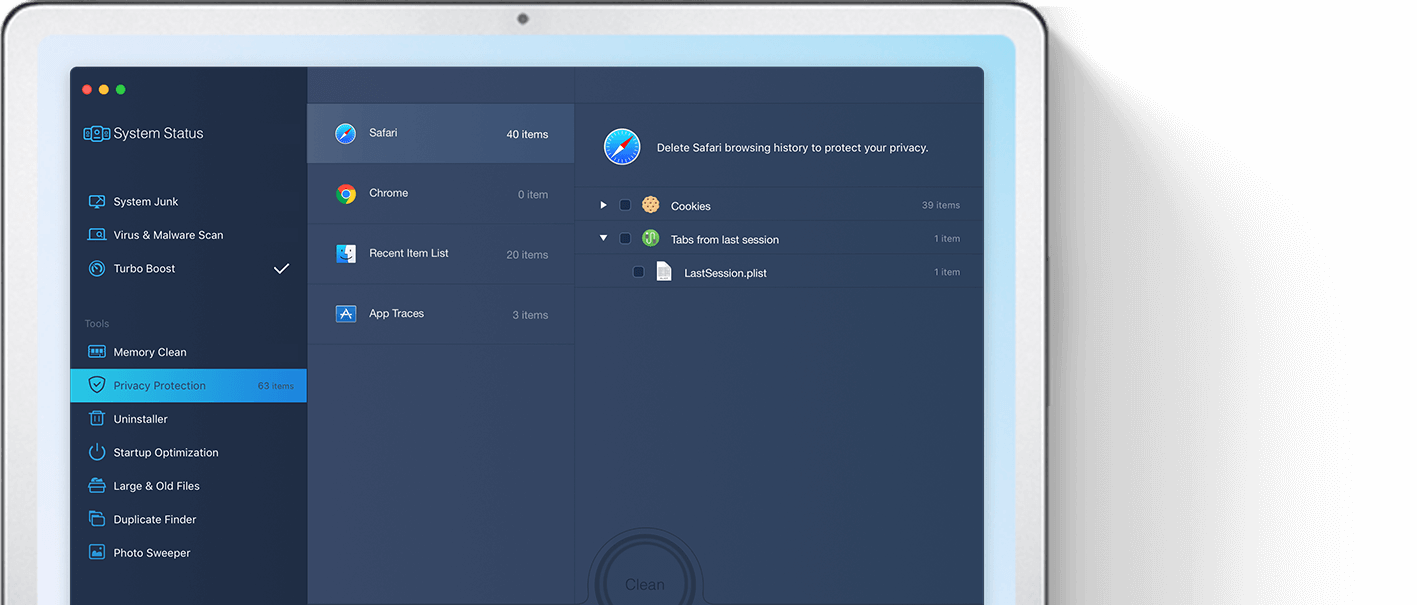Select the Turbo Boost feature icon
The height and width of the screenshot is (605, 1417).
tap(96, 268)
